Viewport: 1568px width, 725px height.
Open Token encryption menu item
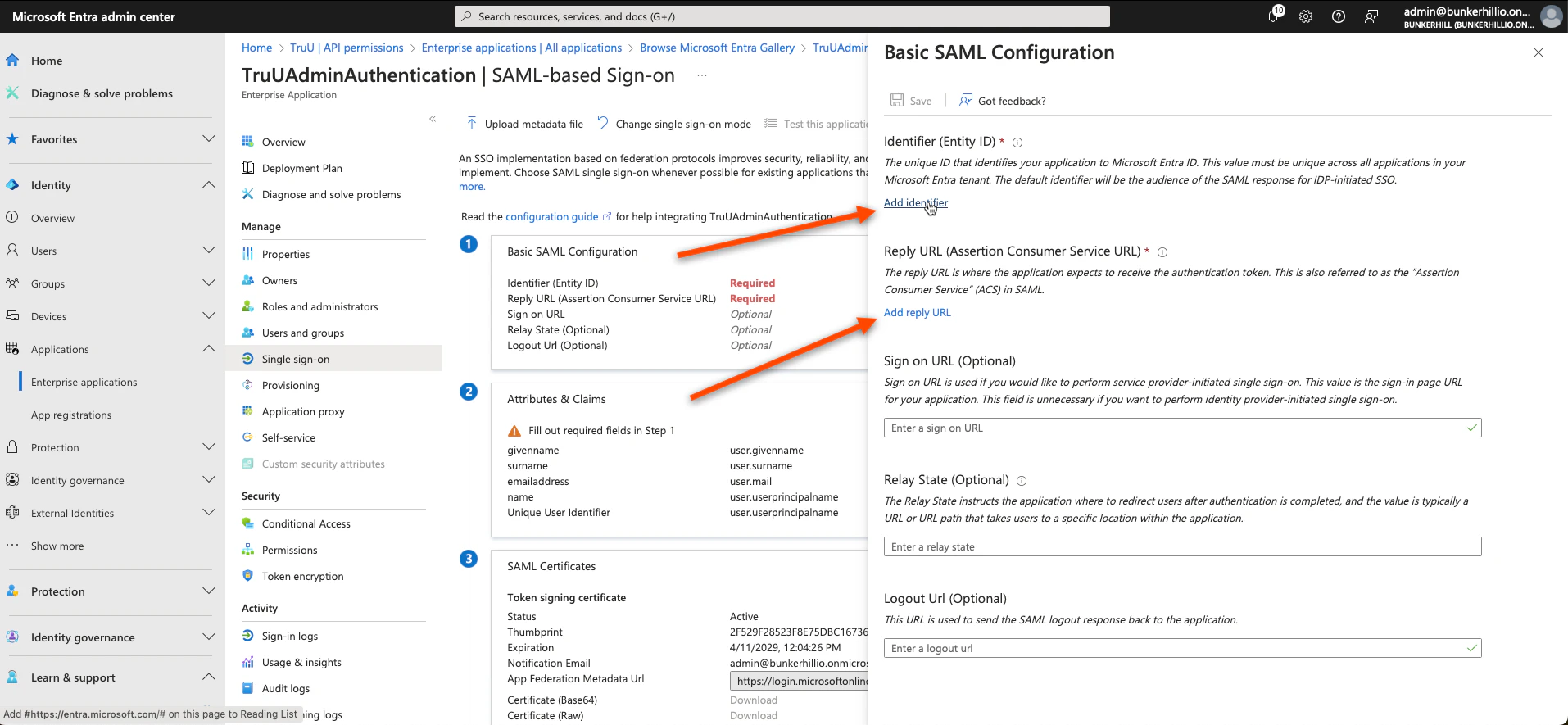click(x=302, y=576)
